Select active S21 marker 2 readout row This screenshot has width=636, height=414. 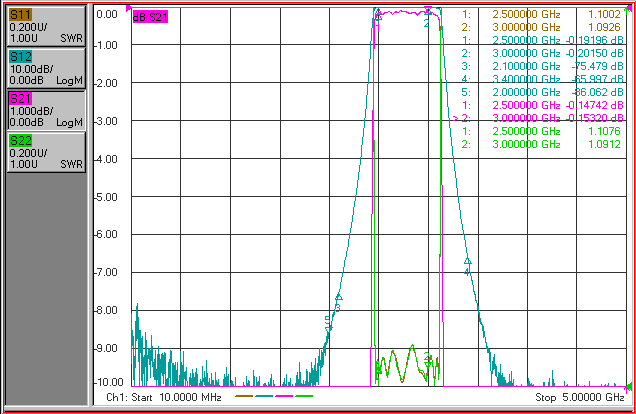538,118
